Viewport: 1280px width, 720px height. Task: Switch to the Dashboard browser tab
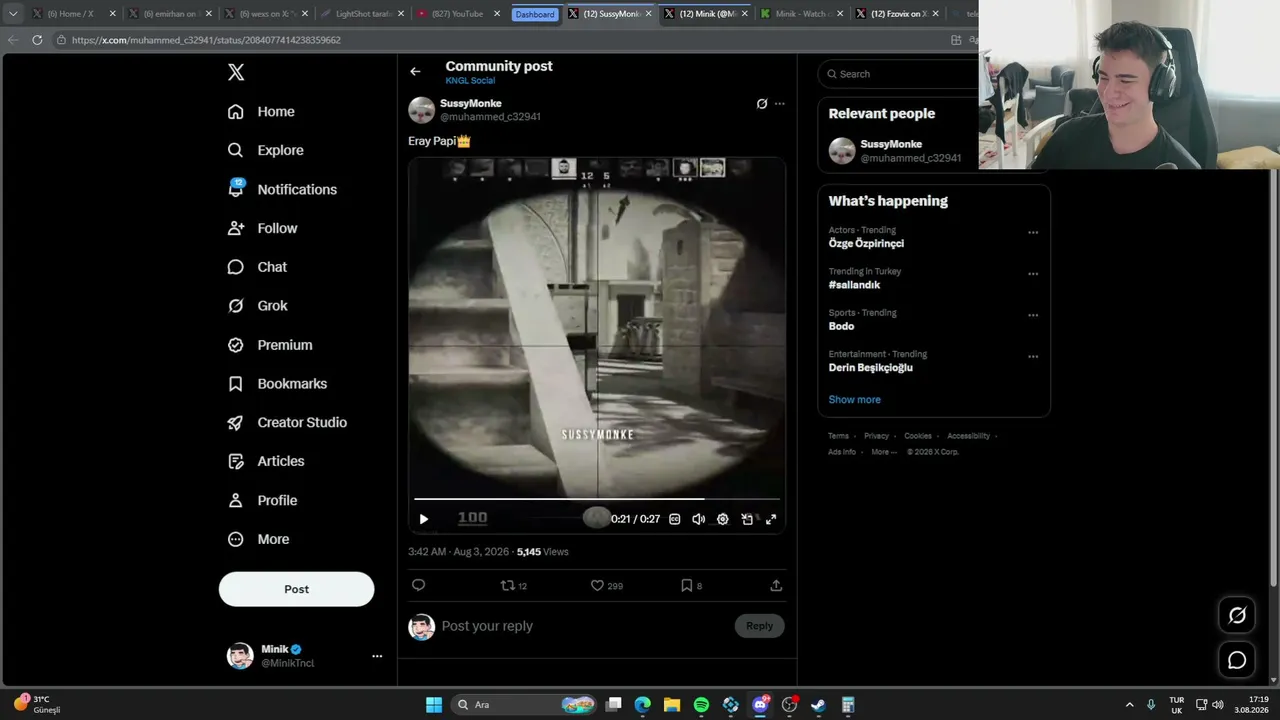(x=535, y=14)
